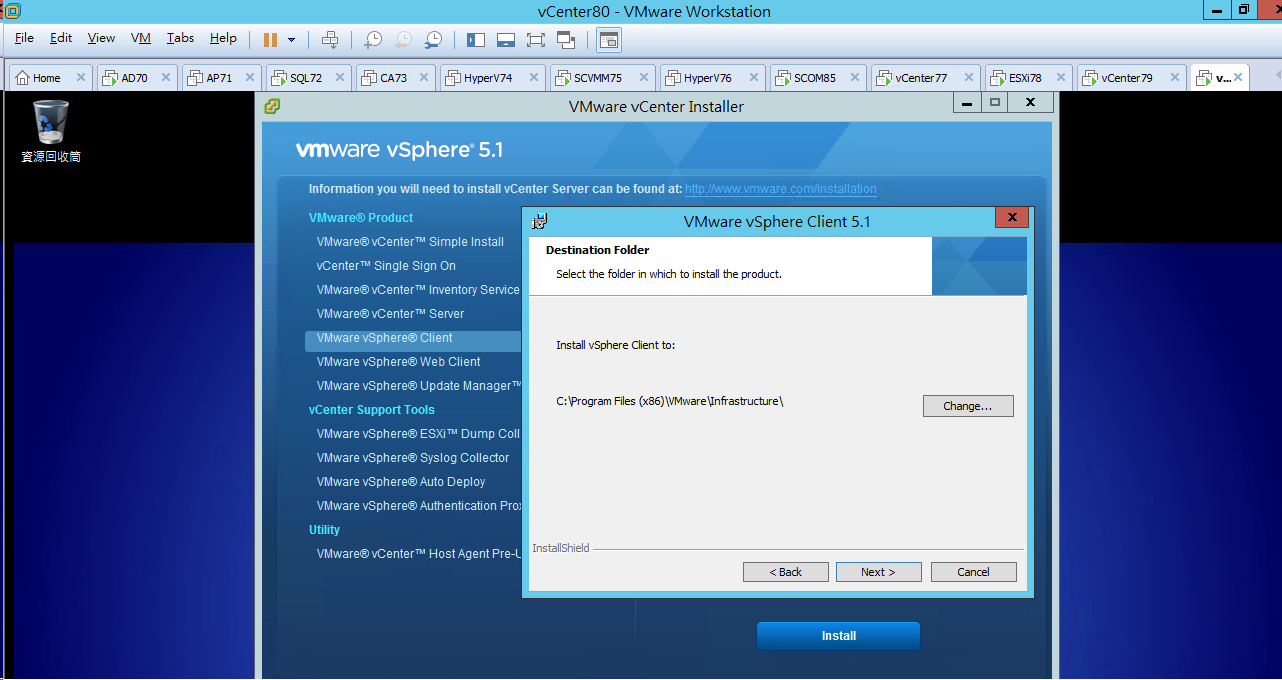Open the View menu

tap(101, 38)
